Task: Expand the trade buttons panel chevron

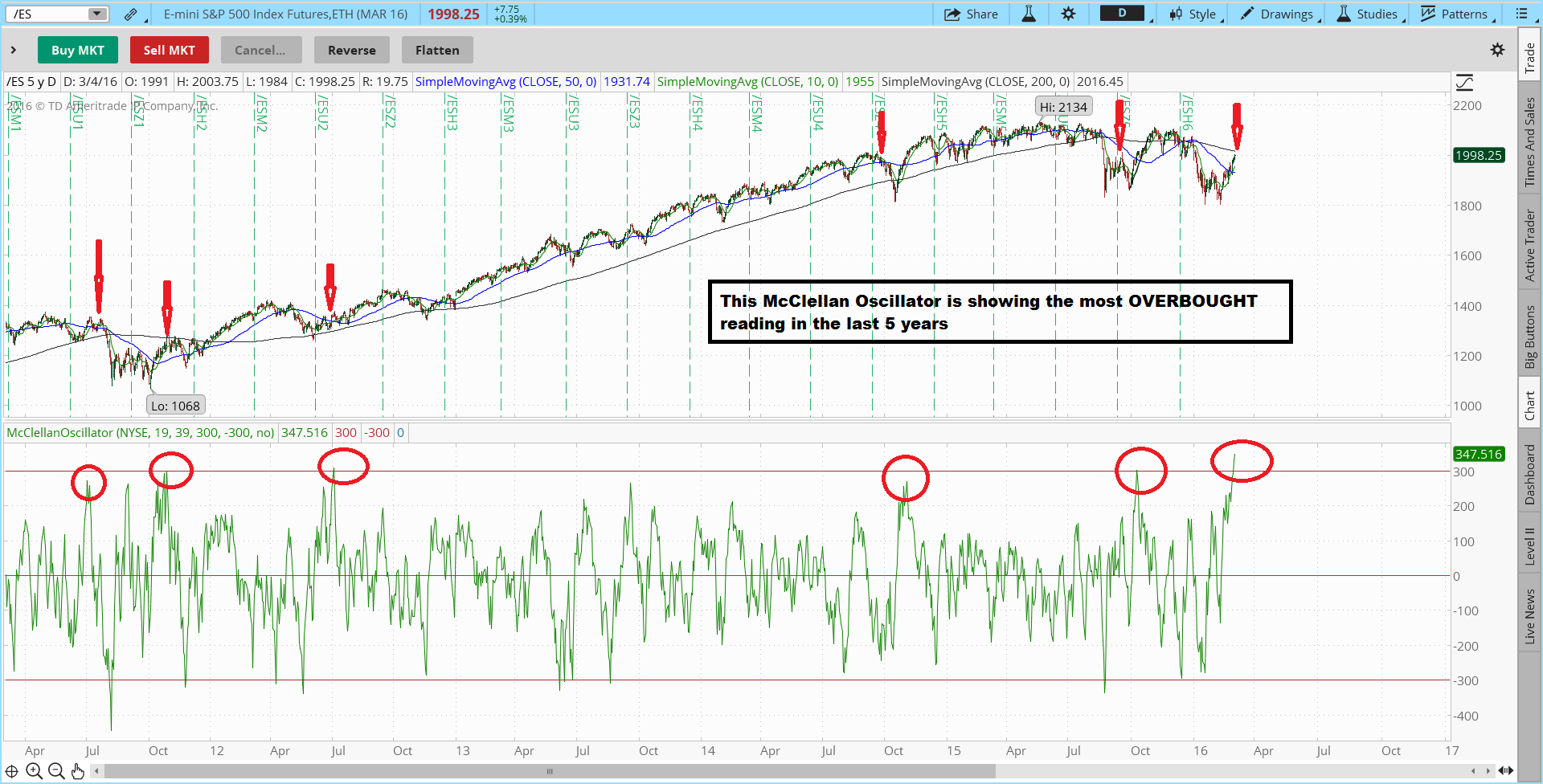Action: click(x=14, y=50)
